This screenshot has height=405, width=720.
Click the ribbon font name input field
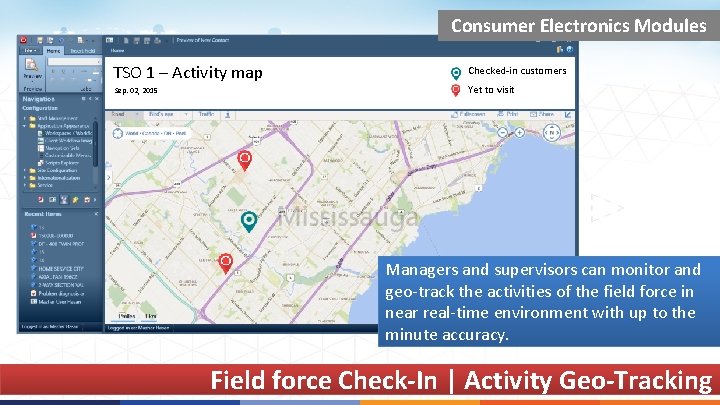(74, 62)
